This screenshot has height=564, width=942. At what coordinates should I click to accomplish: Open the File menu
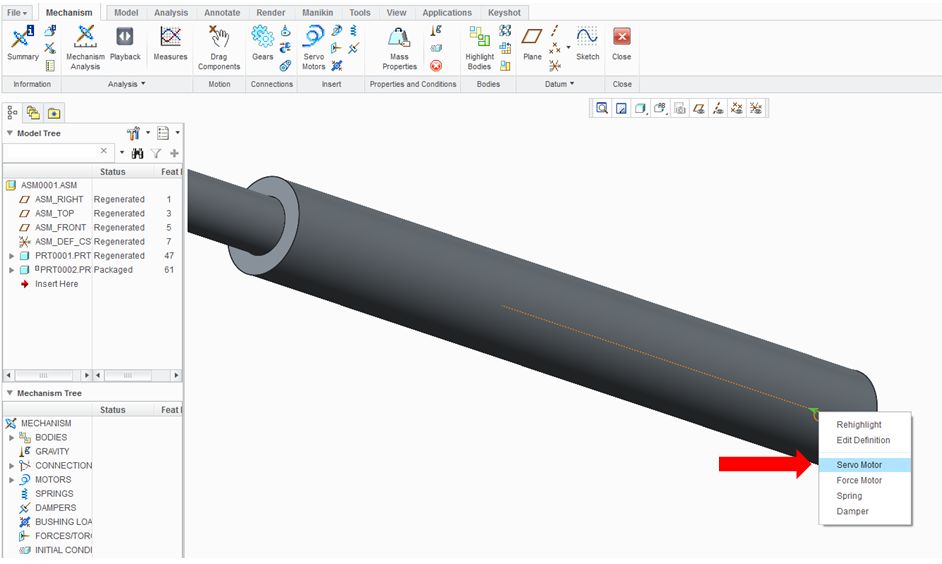[17, 13]
